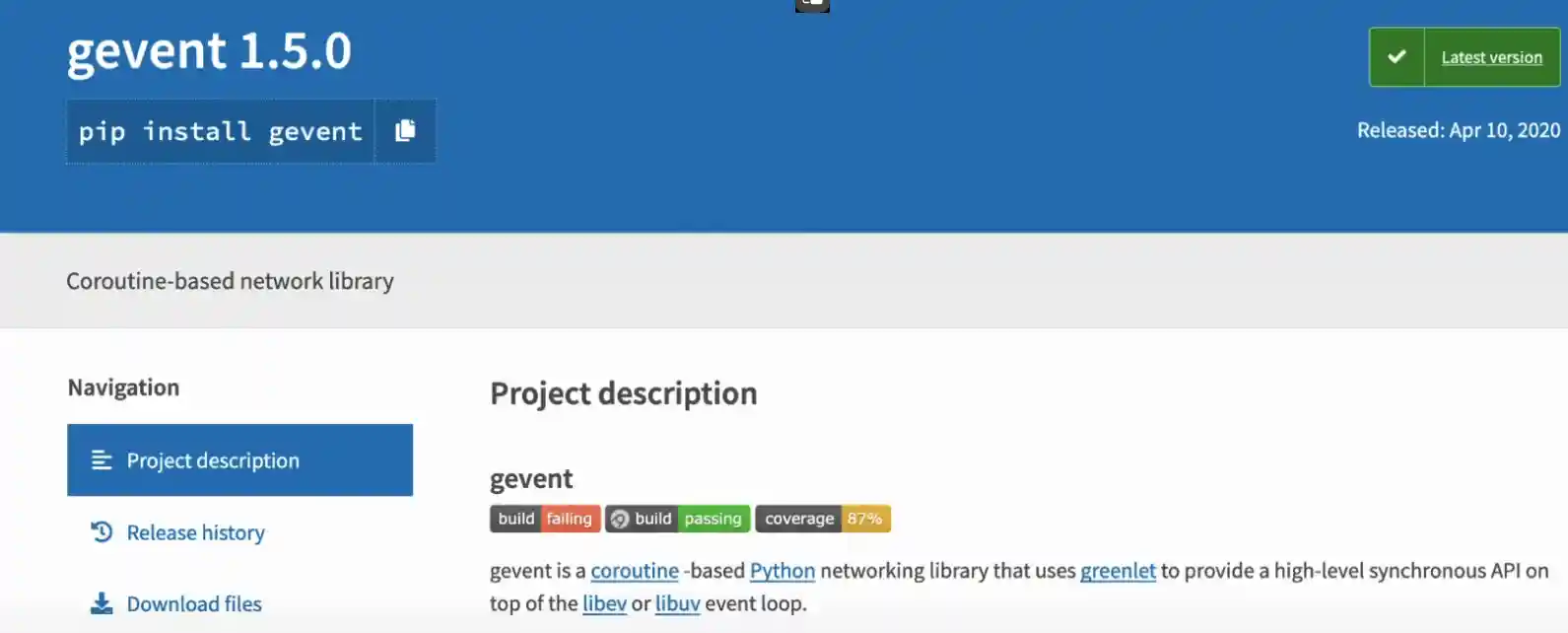Open the red build failing badge

(x=545, y=519)
